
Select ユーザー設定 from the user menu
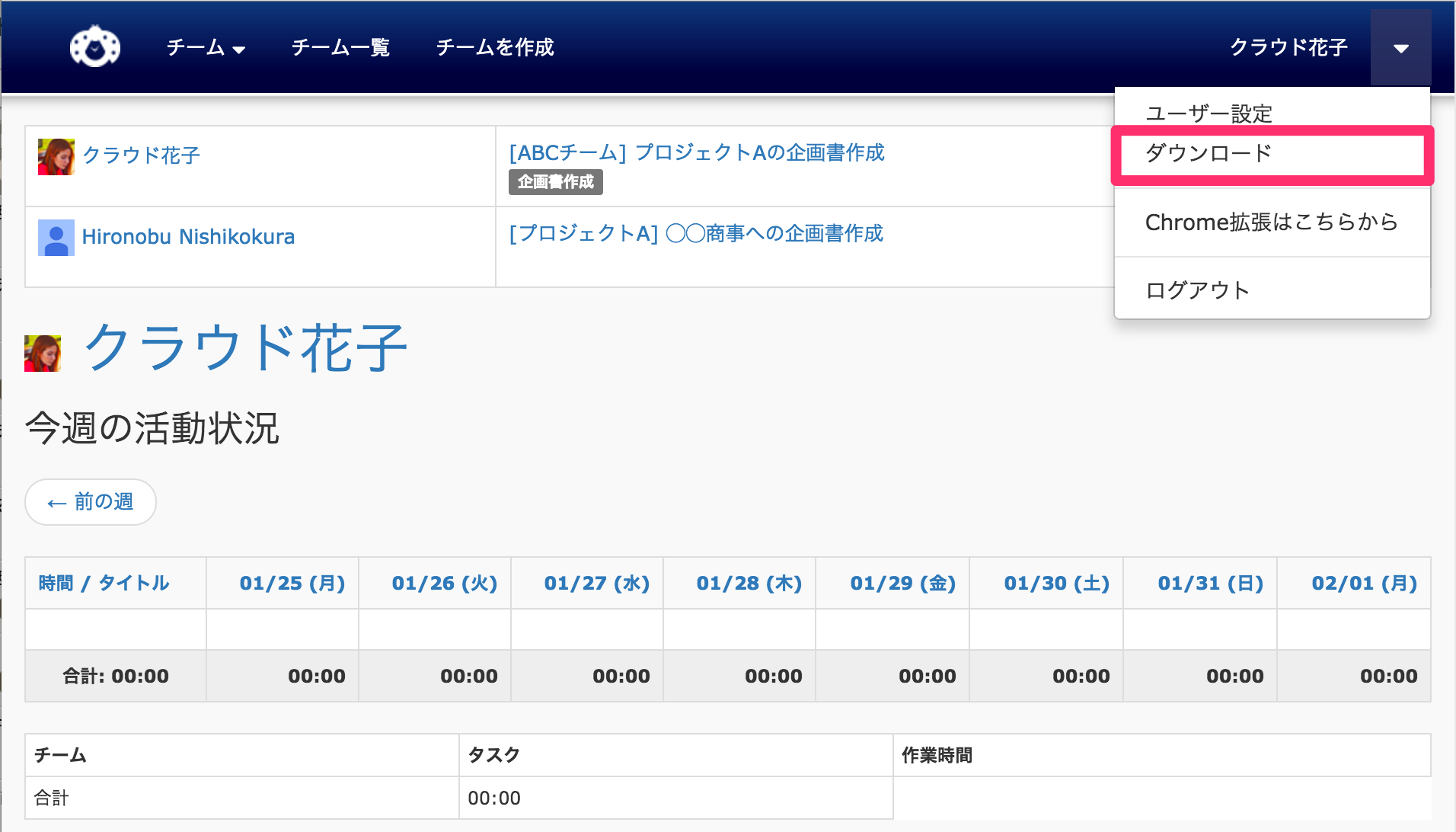[x=1209, y=114]
